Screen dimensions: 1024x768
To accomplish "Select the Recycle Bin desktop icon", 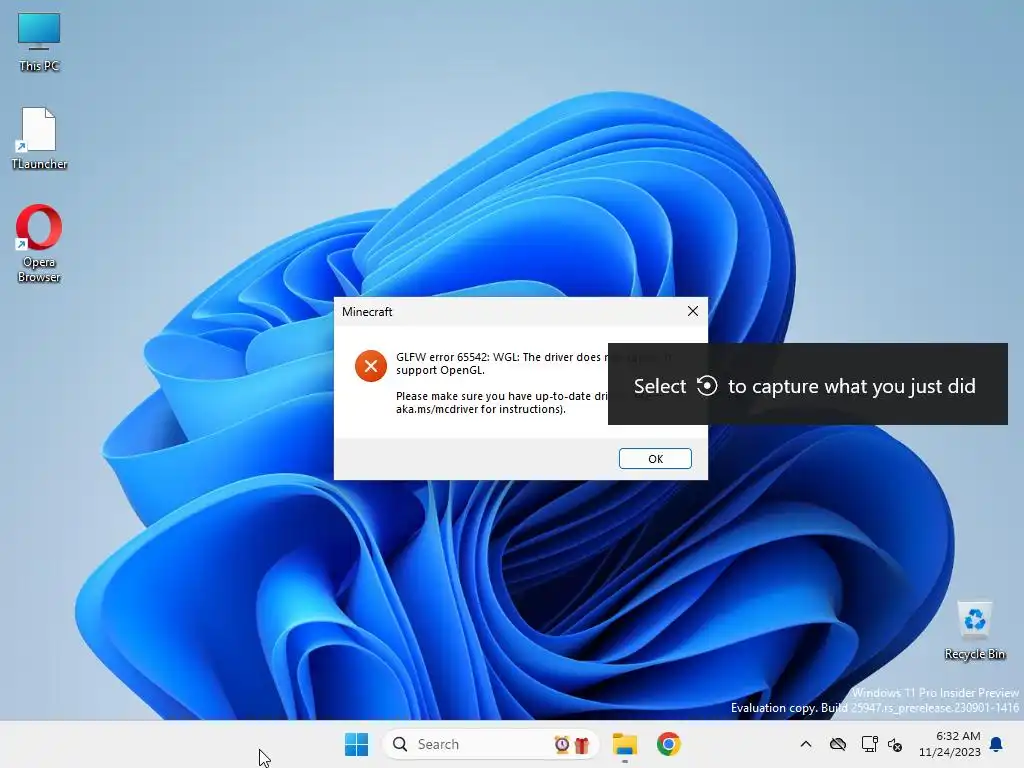I will [x=974, y=631].
